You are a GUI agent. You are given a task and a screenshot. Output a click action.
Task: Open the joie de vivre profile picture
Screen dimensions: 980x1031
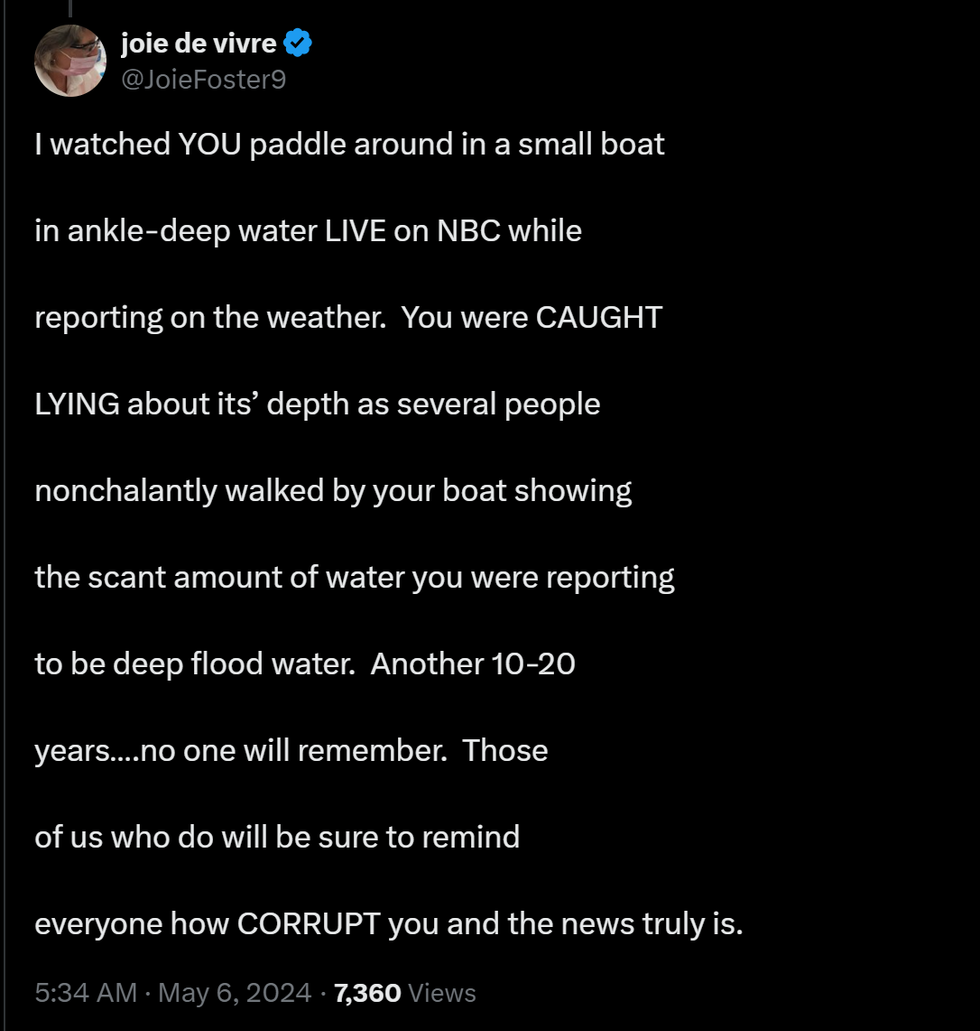point(70,60)
